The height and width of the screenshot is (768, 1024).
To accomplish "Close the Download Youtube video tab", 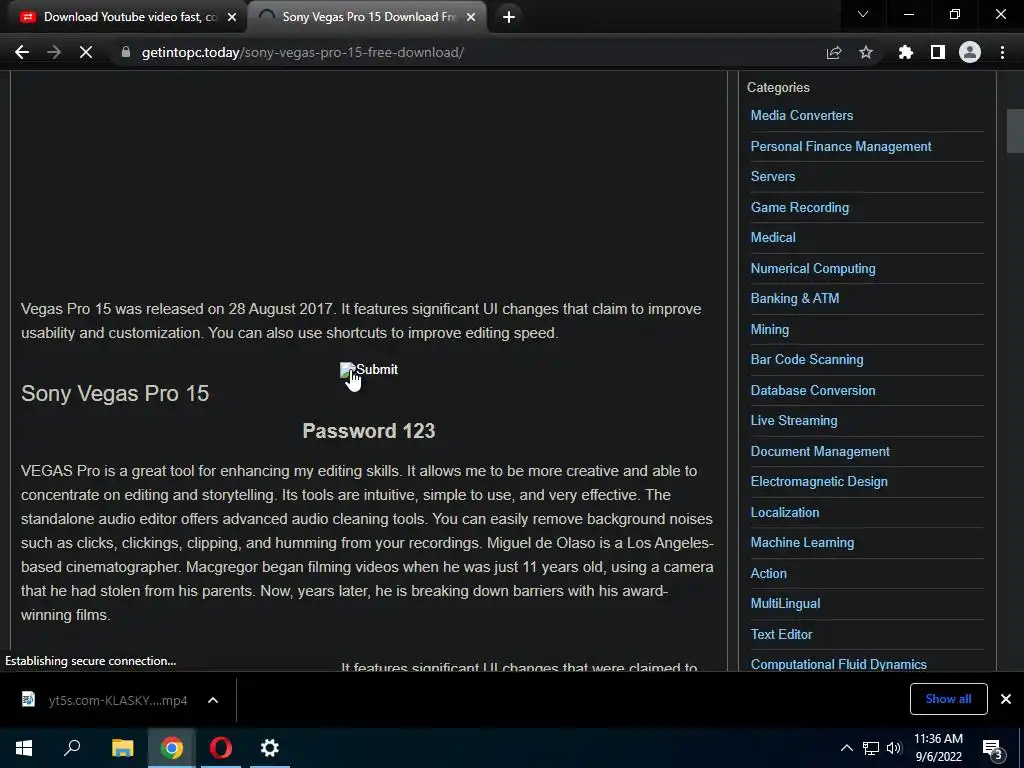I will (232, 17).
